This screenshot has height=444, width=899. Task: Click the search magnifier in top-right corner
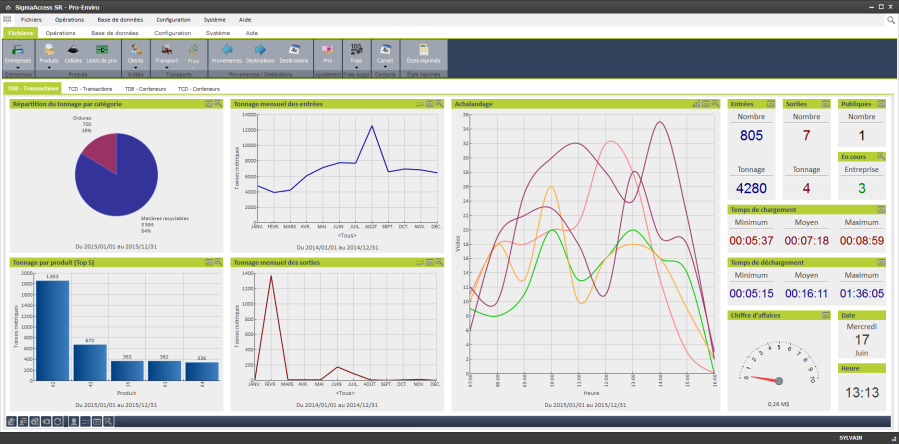point(891,19)
